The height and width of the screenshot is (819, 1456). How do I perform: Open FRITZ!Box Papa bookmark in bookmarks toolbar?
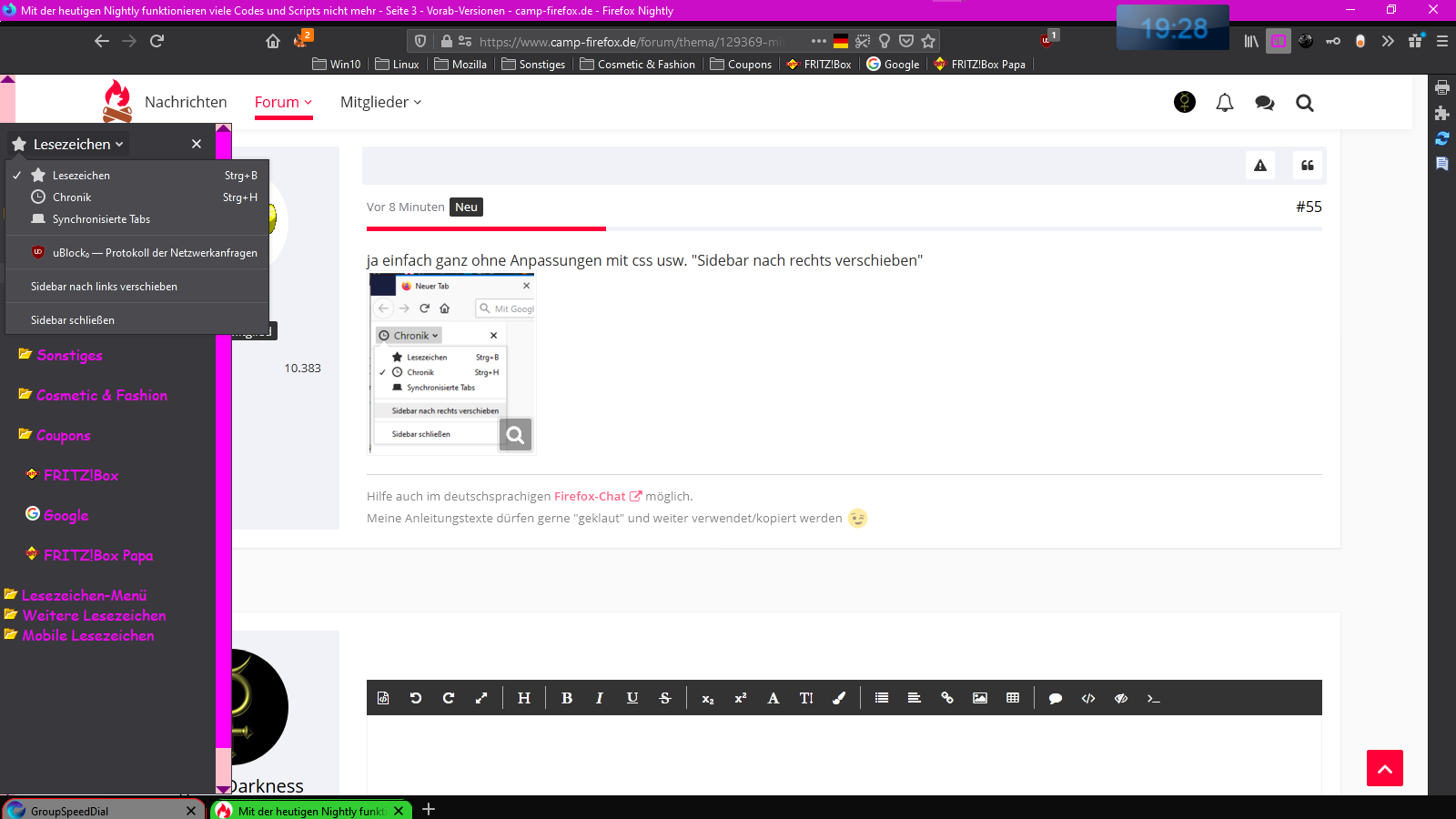979,65
